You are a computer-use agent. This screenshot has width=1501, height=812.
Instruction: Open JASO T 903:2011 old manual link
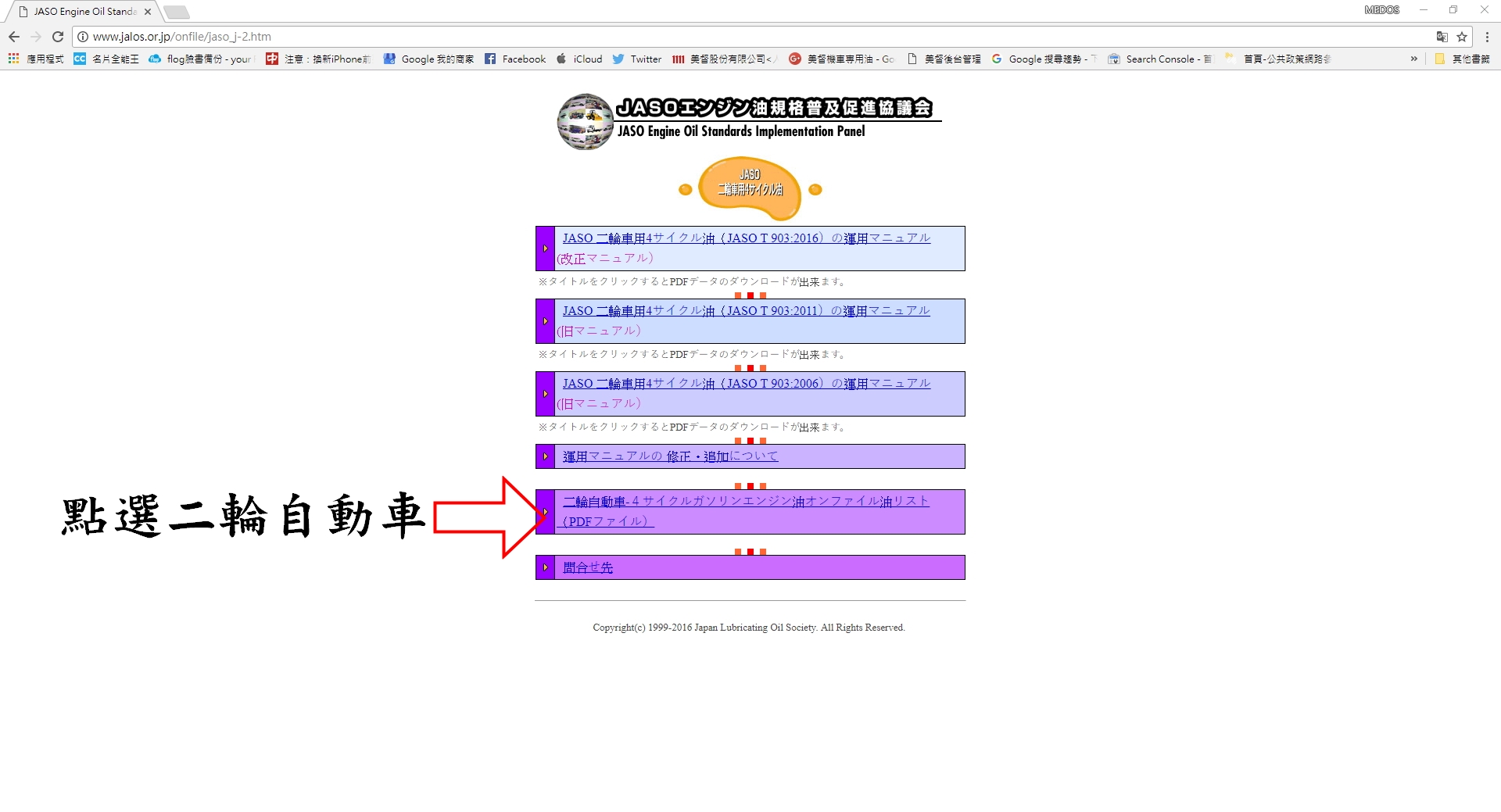pyautogui.click(x=746, y=311)
